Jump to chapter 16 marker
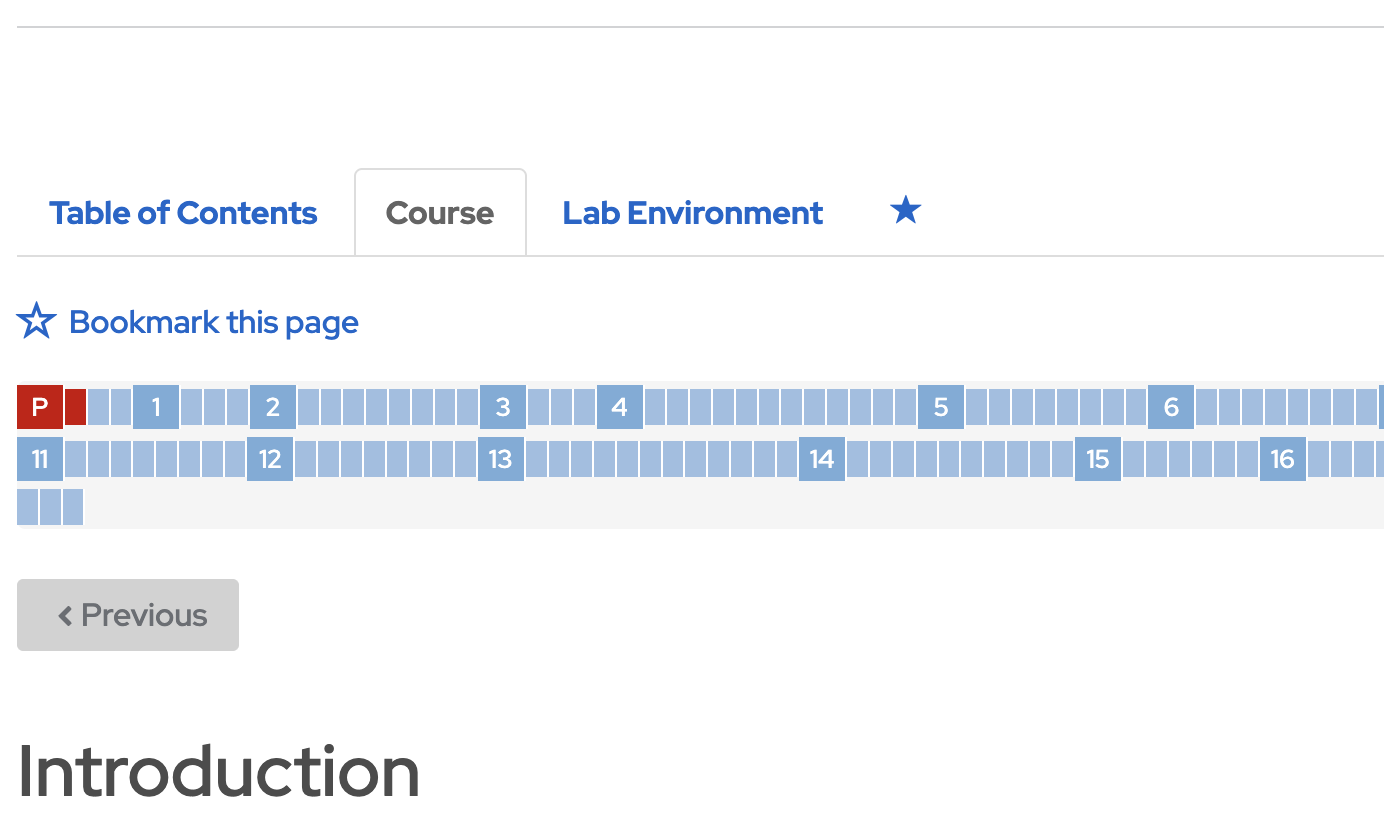This screenshot has height=824, width=1384. (1283, 459)
